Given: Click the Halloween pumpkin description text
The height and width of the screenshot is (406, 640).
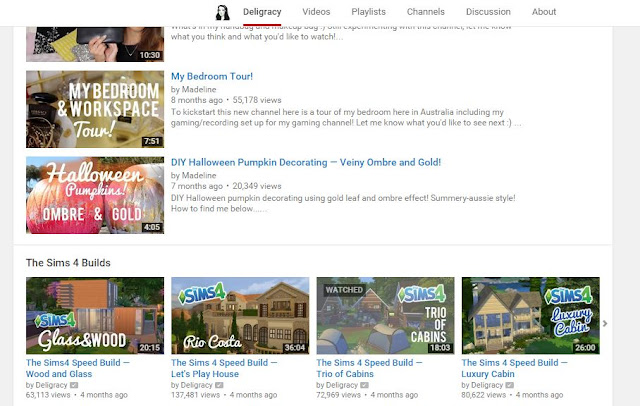Looking at the screenshot, I should coord(343,203).
